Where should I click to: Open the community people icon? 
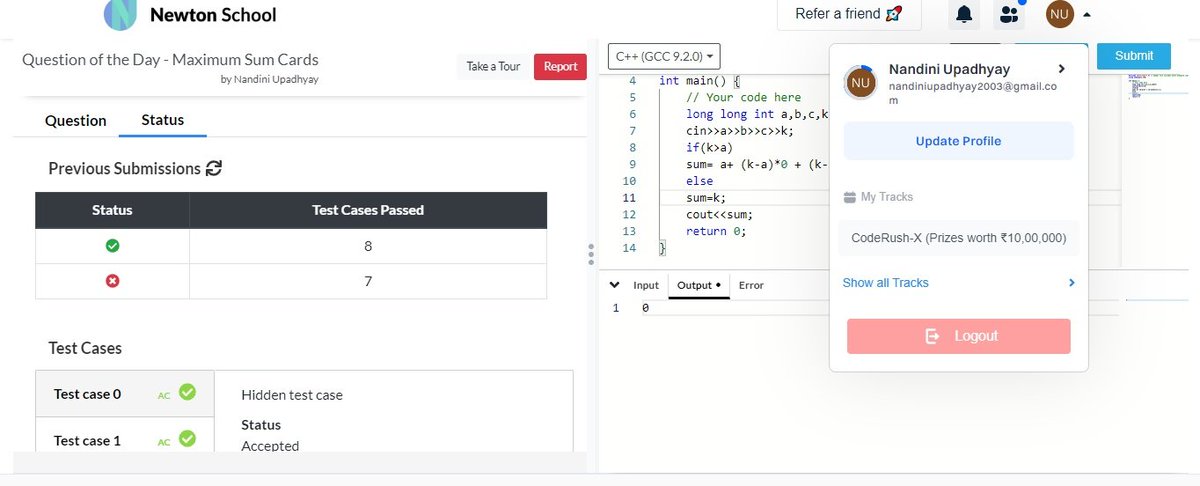(1010, 14)
